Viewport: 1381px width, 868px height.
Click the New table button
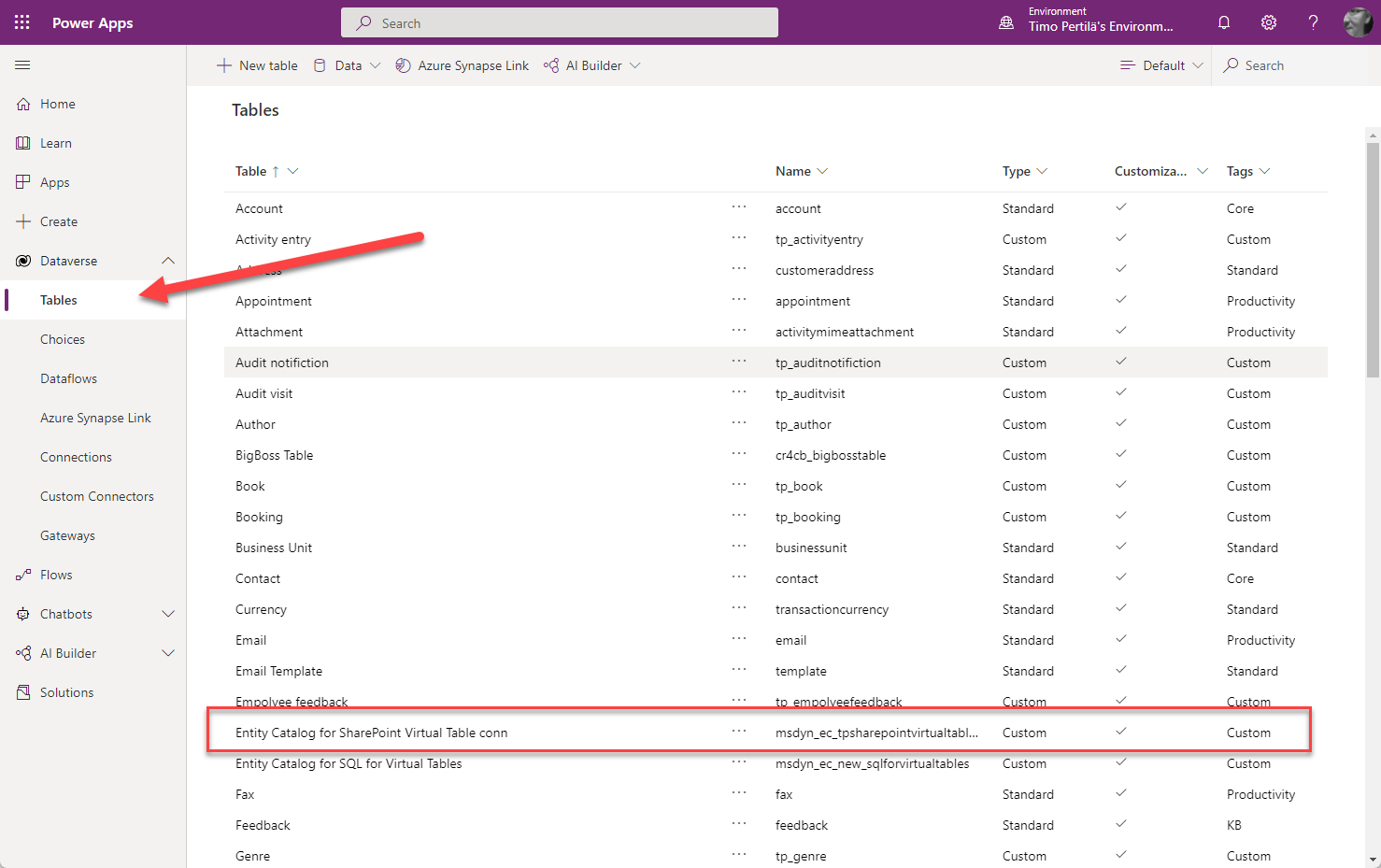pos(257,65)
